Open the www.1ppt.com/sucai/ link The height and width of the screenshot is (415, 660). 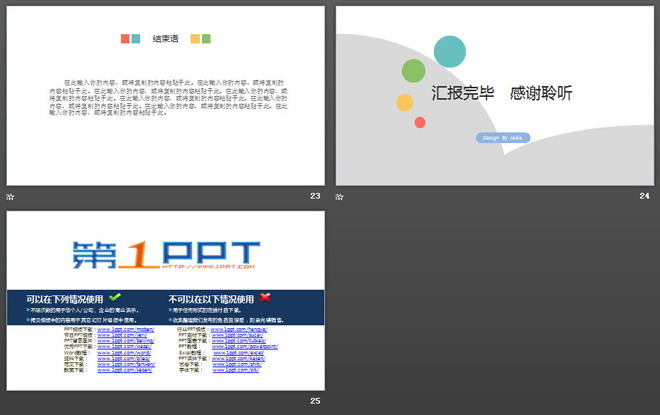(237, 335)
